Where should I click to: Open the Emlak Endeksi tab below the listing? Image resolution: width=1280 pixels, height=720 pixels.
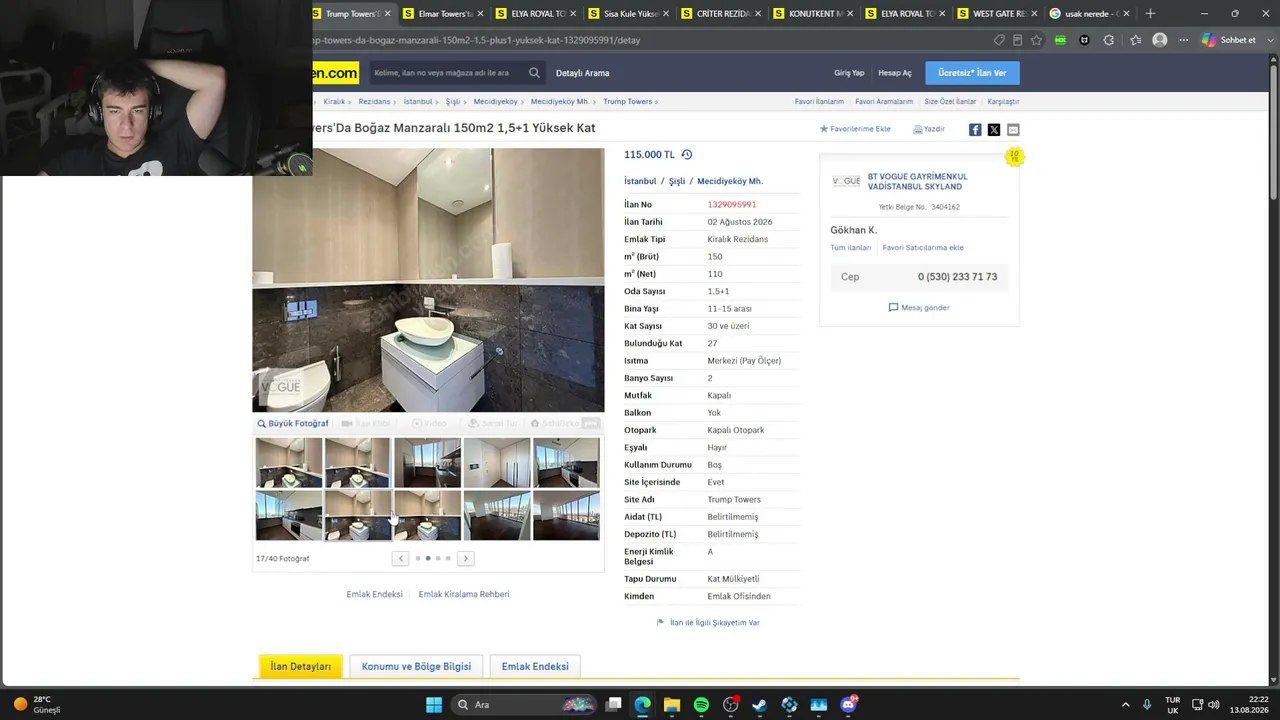click(x=535, y=666)
